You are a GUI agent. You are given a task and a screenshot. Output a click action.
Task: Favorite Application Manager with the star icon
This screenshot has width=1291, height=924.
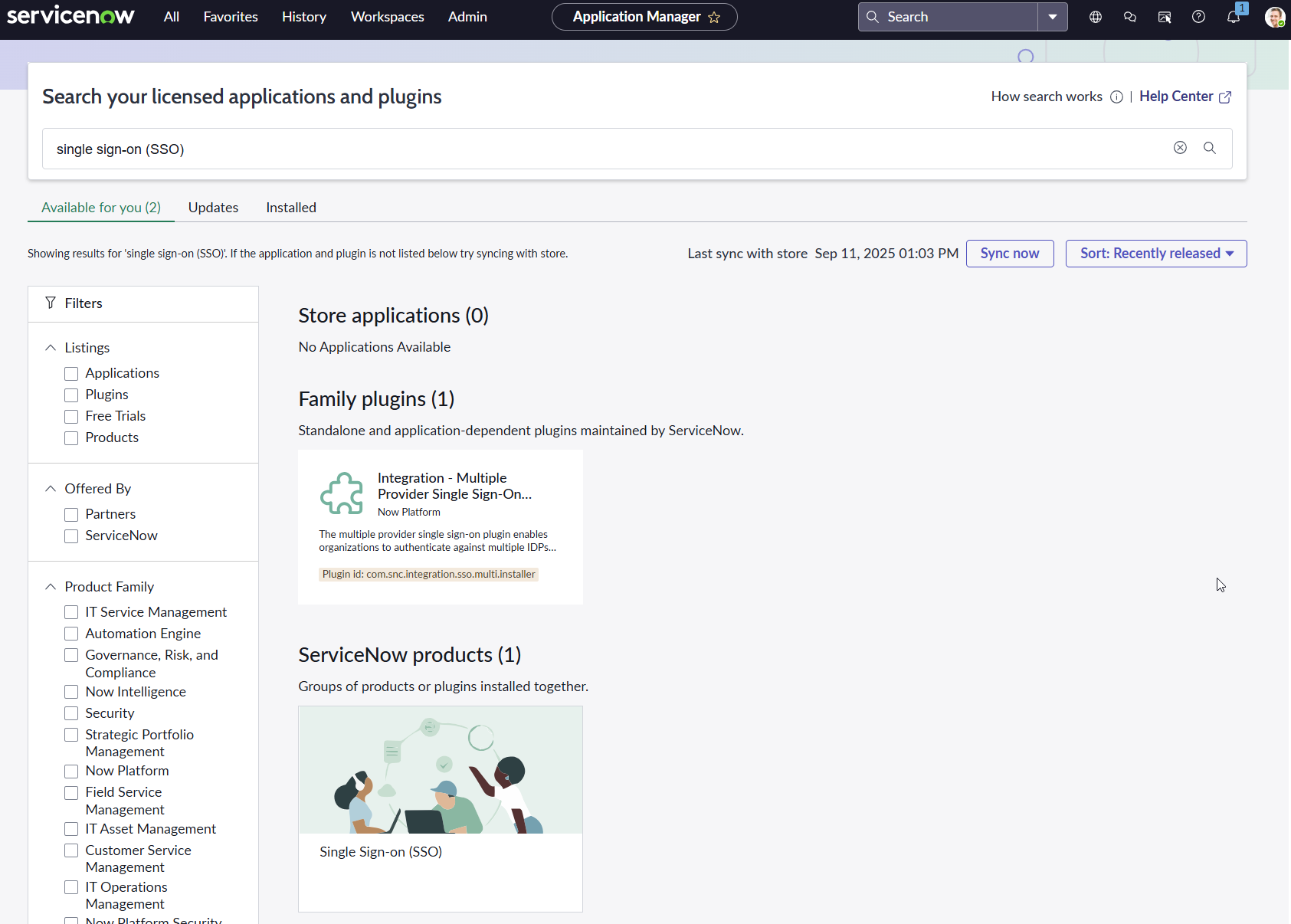click(x=714, y=18)
